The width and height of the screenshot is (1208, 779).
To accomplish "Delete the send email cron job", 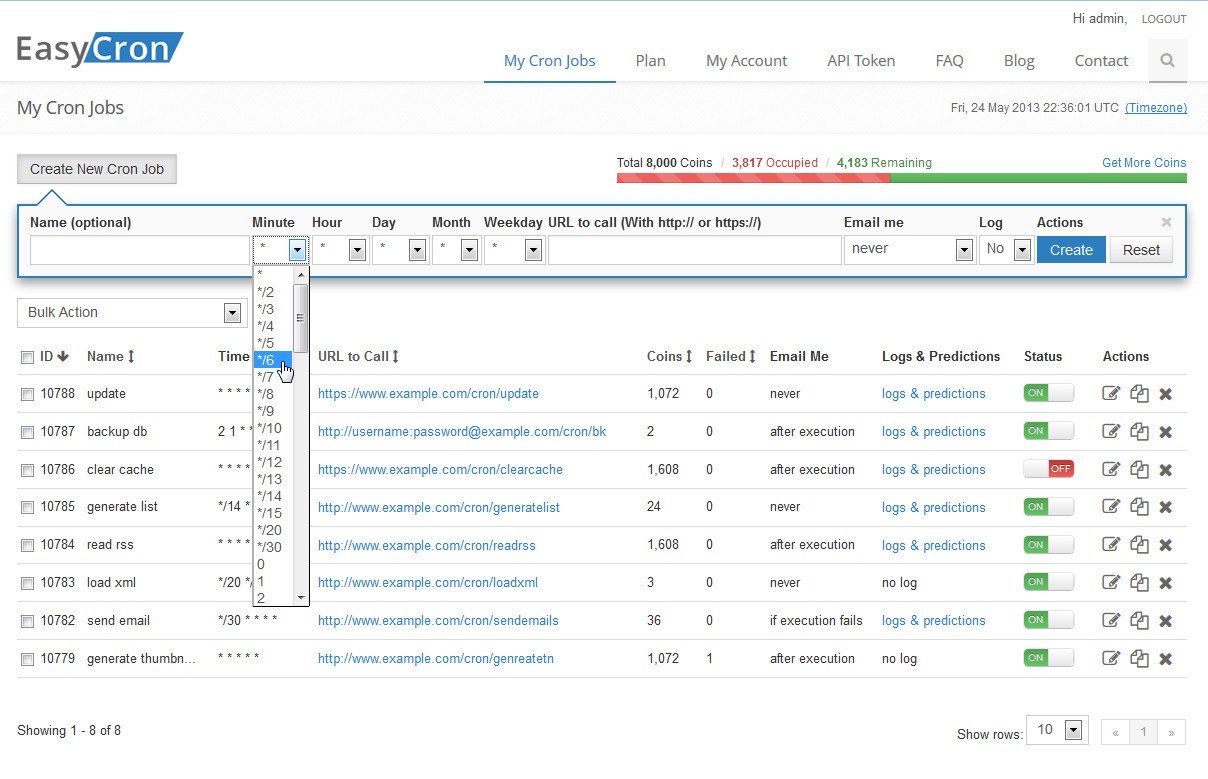I will [x=1165, y=621].
